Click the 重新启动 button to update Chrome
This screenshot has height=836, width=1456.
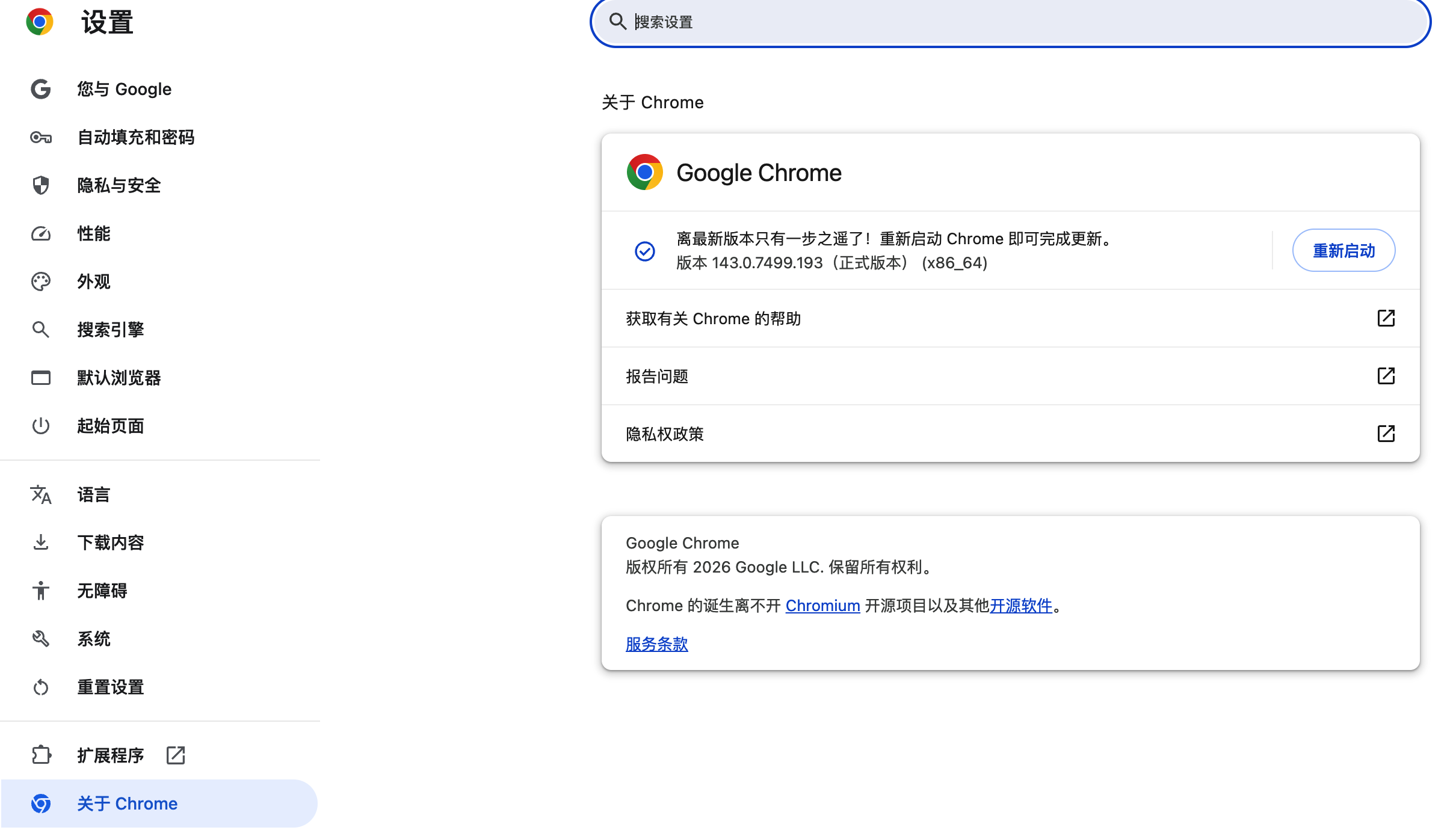(x=1343, y=250)
